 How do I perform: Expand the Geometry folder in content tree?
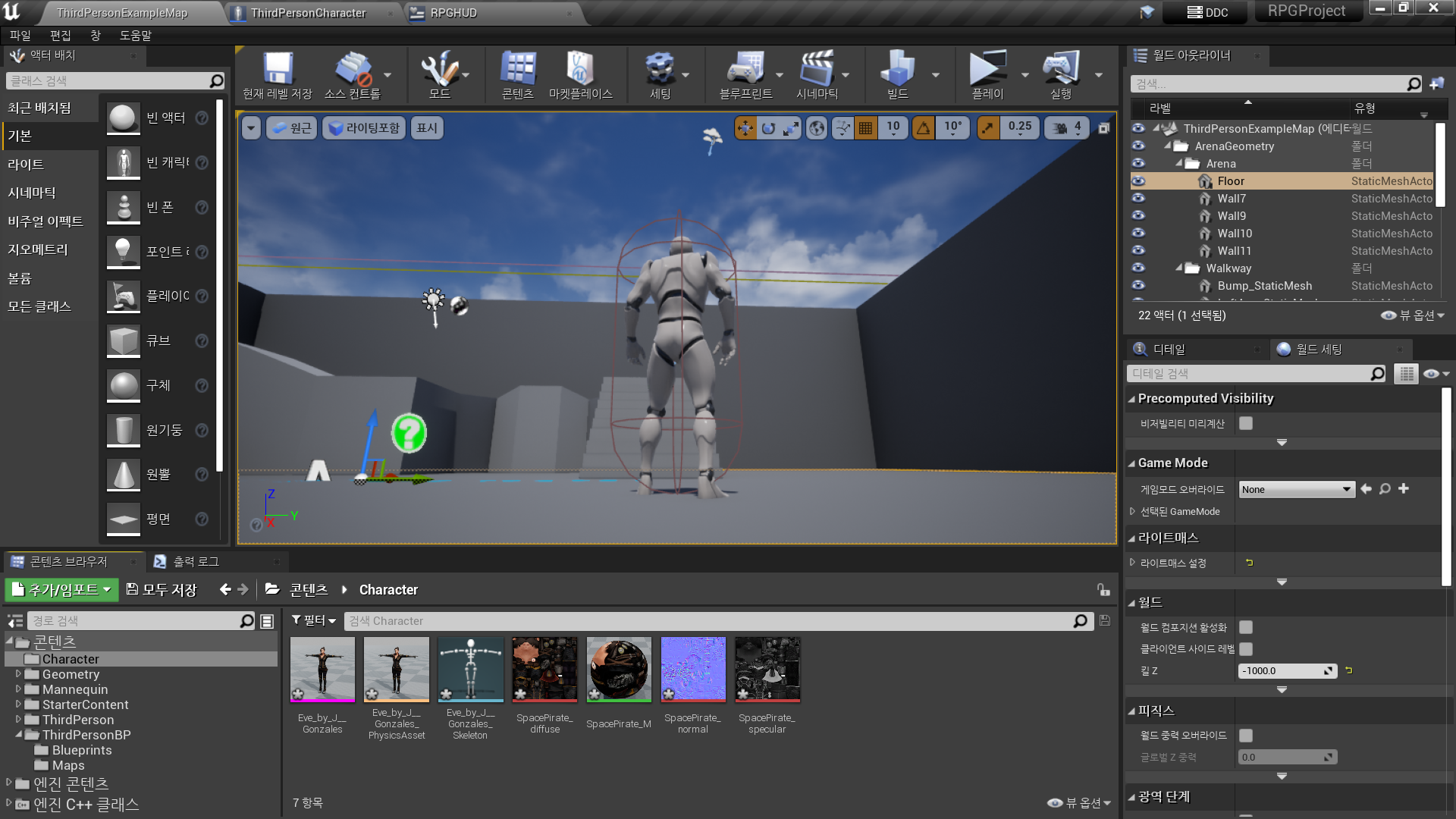[x=18, y=674]
